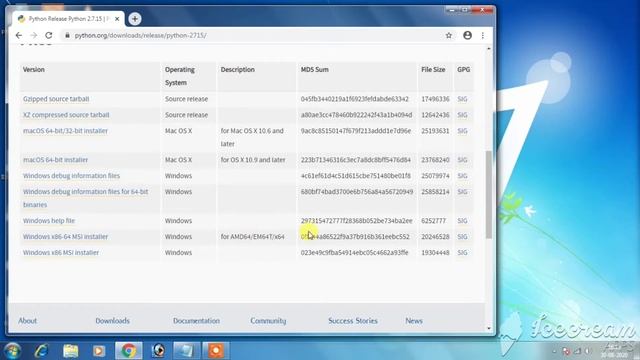Screen dimensions: 640x360
Task: Download XZ compressed source tarball
Action: (66, 115)
